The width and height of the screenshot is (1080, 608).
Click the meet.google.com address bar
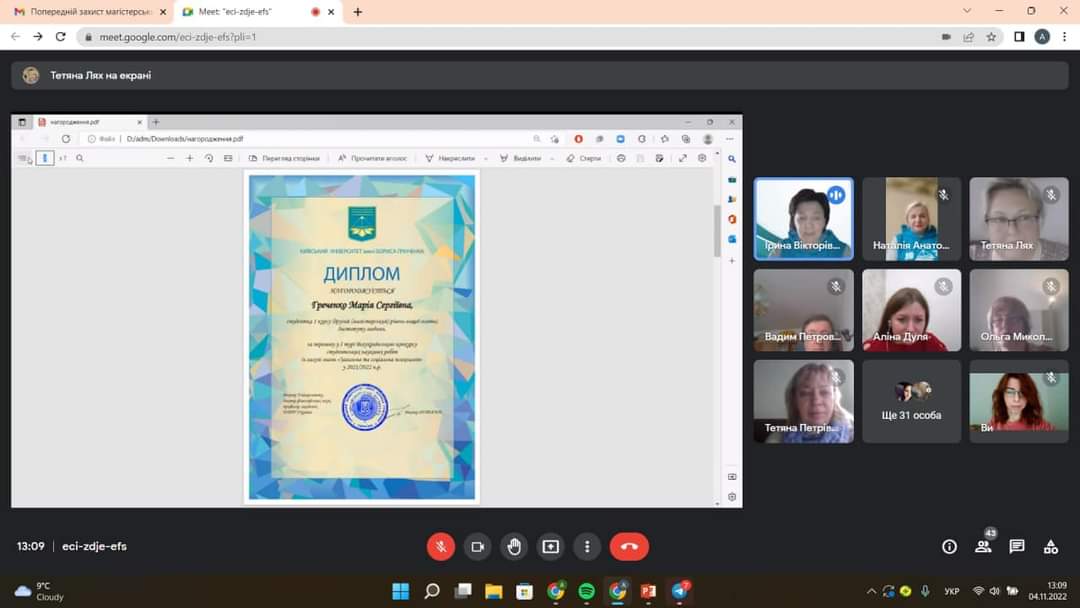[500, 37]
